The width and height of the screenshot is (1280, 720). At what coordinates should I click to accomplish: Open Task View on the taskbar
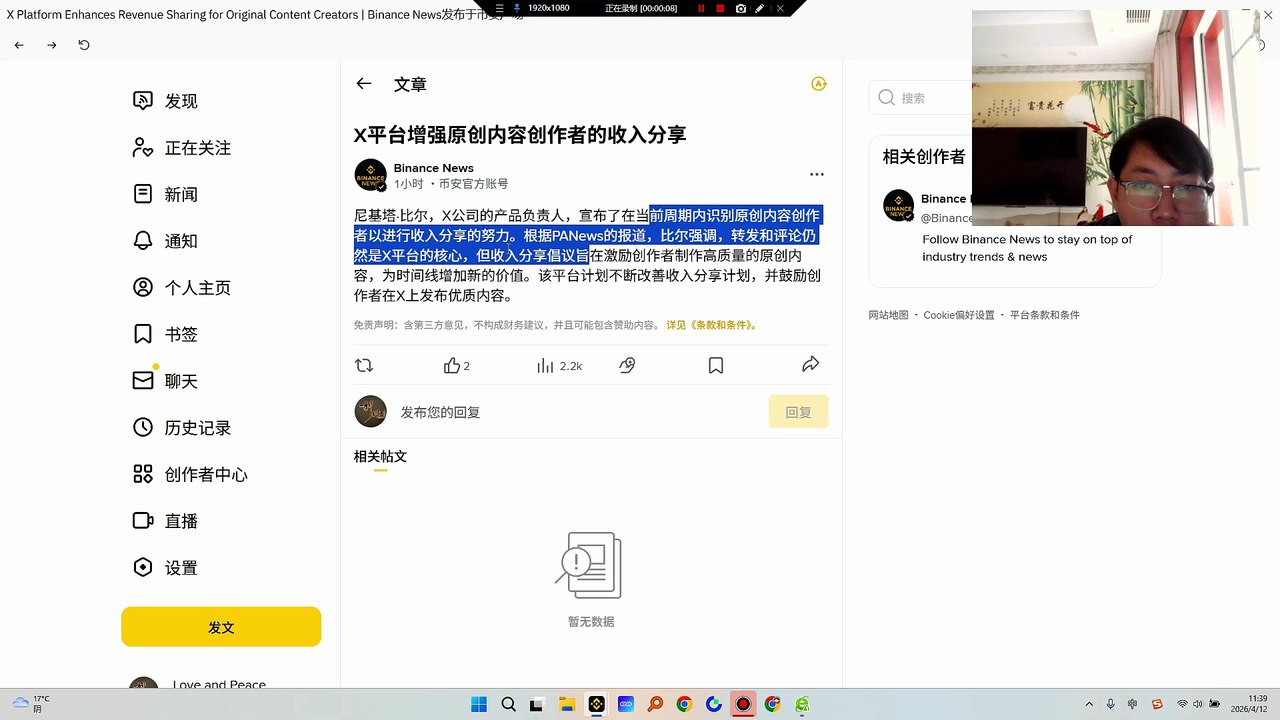tap(537, 704)
